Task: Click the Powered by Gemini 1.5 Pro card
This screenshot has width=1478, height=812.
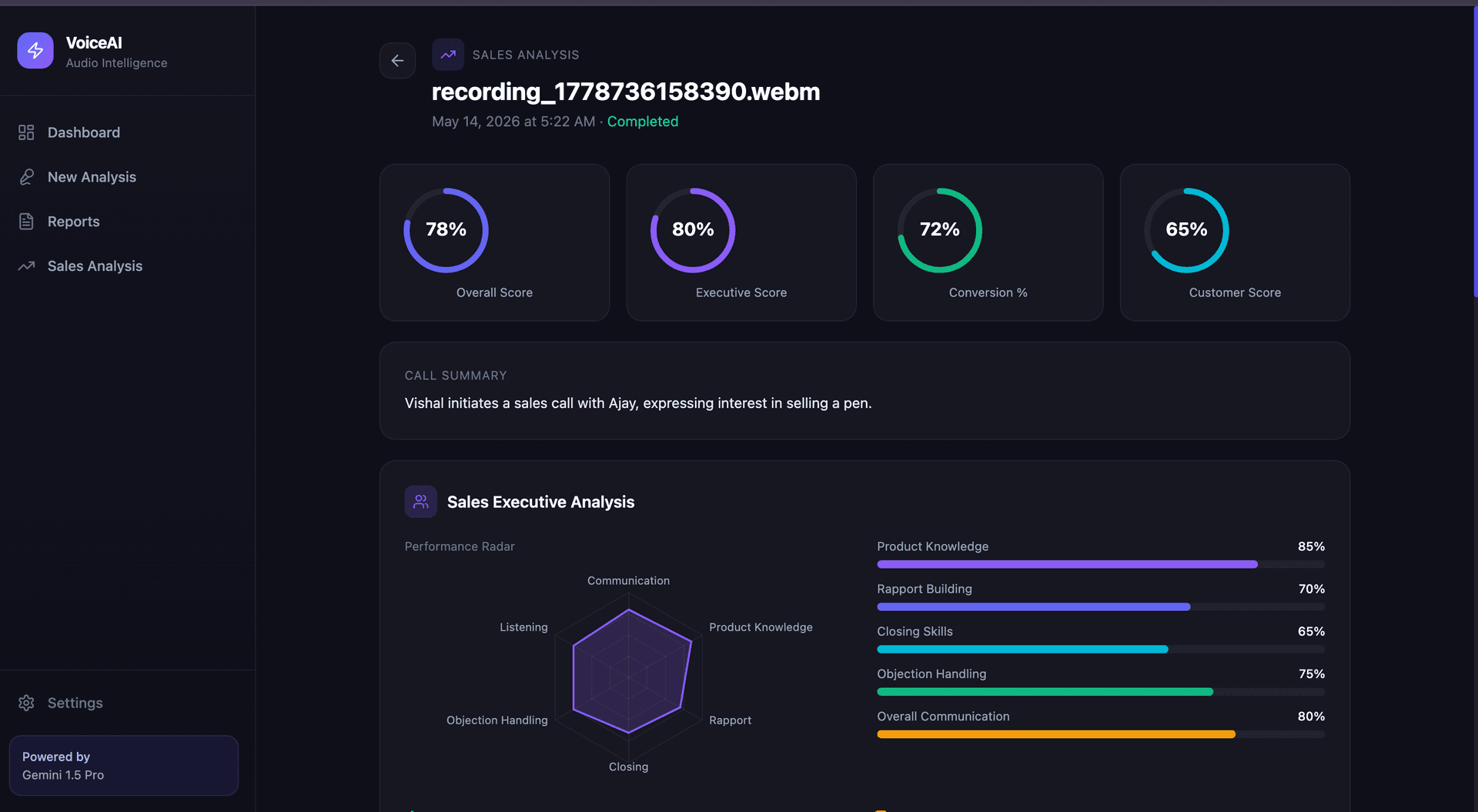Action: 124,766
